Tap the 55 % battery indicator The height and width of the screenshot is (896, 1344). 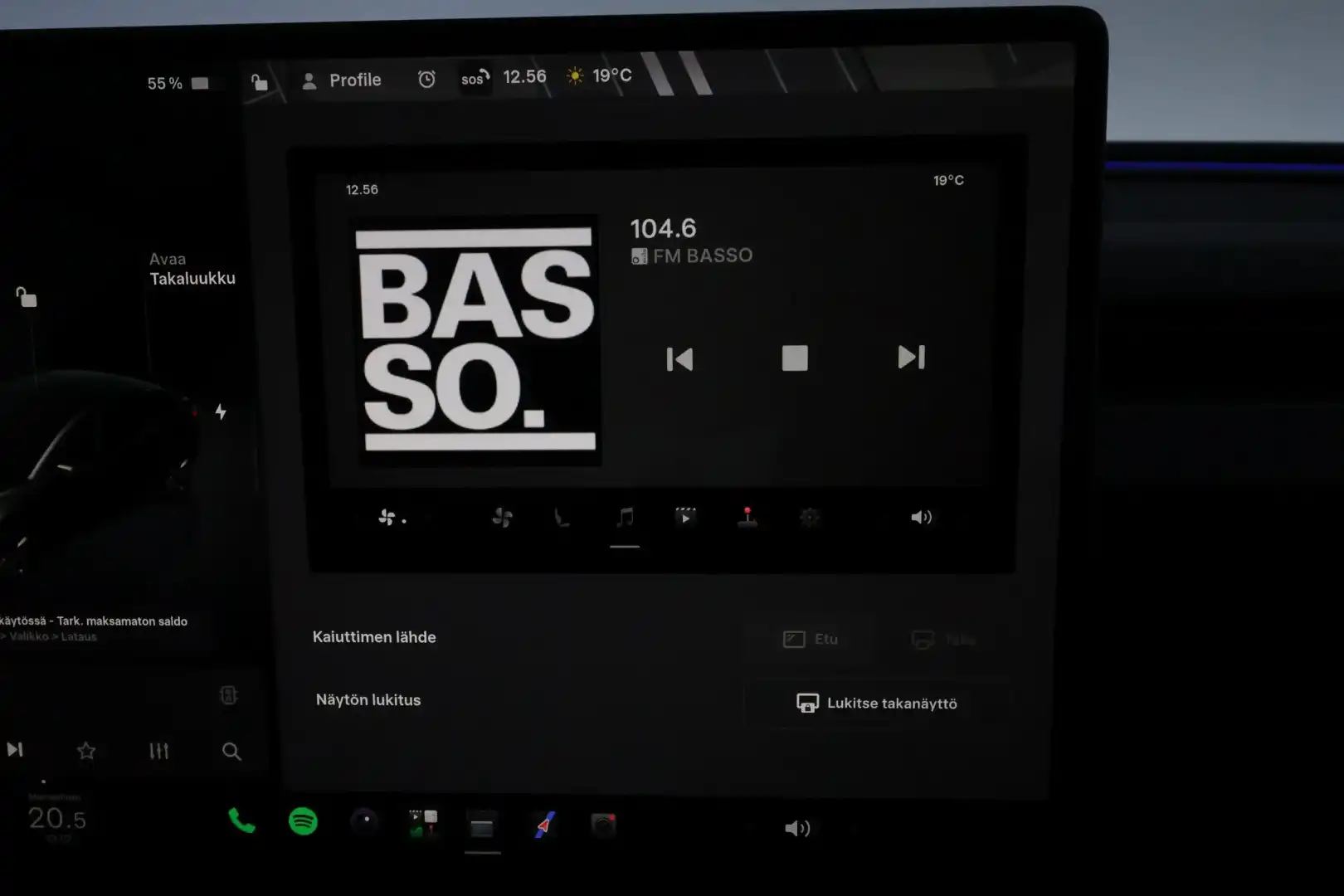pos(178,83)
